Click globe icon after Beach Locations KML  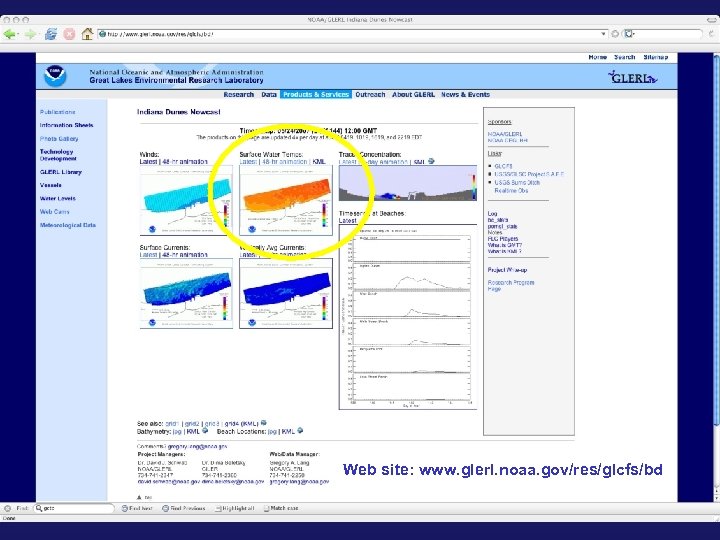click(x=300, y=431)
